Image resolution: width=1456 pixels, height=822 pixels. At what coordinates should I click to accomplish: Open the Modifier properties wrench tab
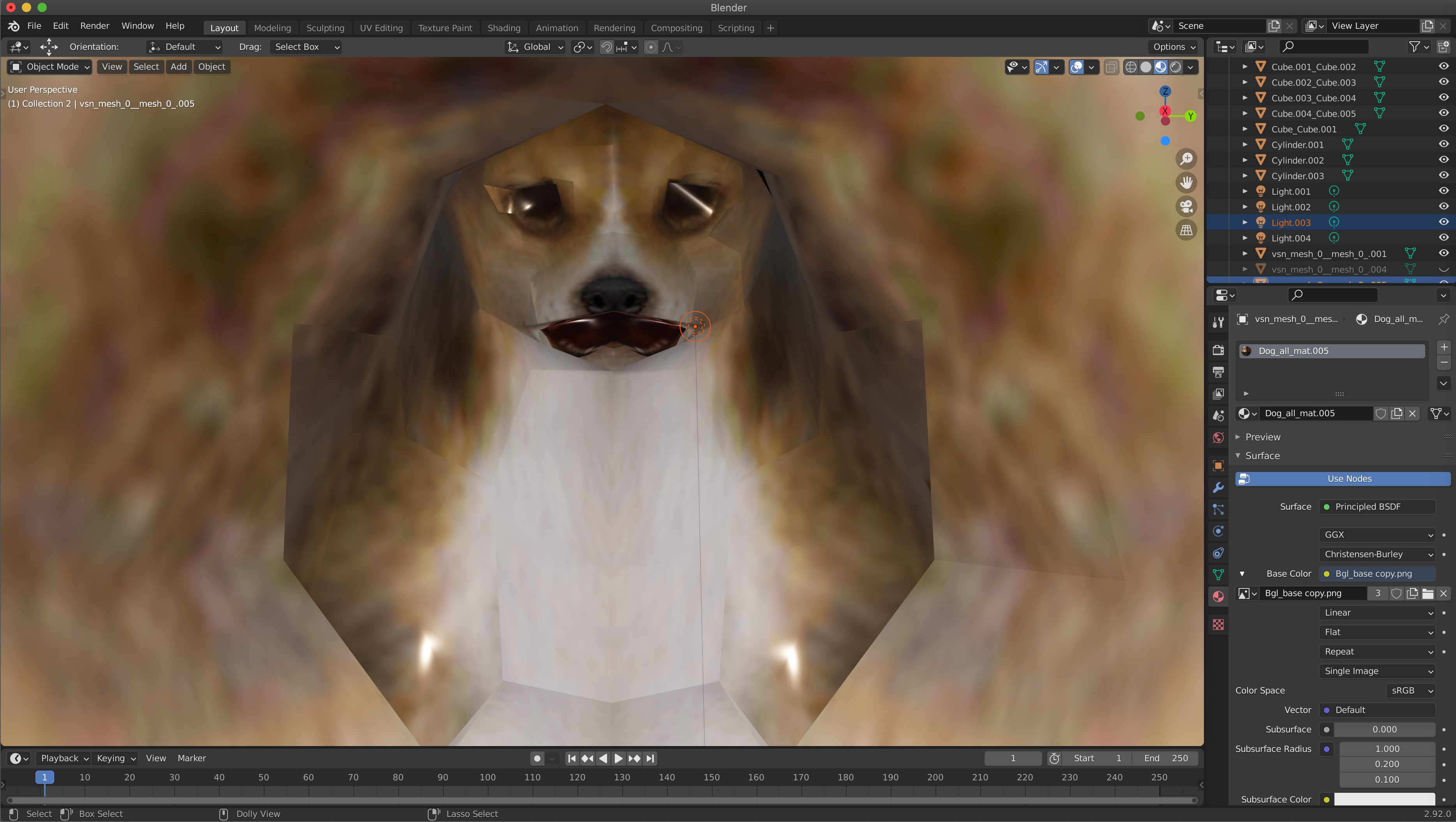1218,487
